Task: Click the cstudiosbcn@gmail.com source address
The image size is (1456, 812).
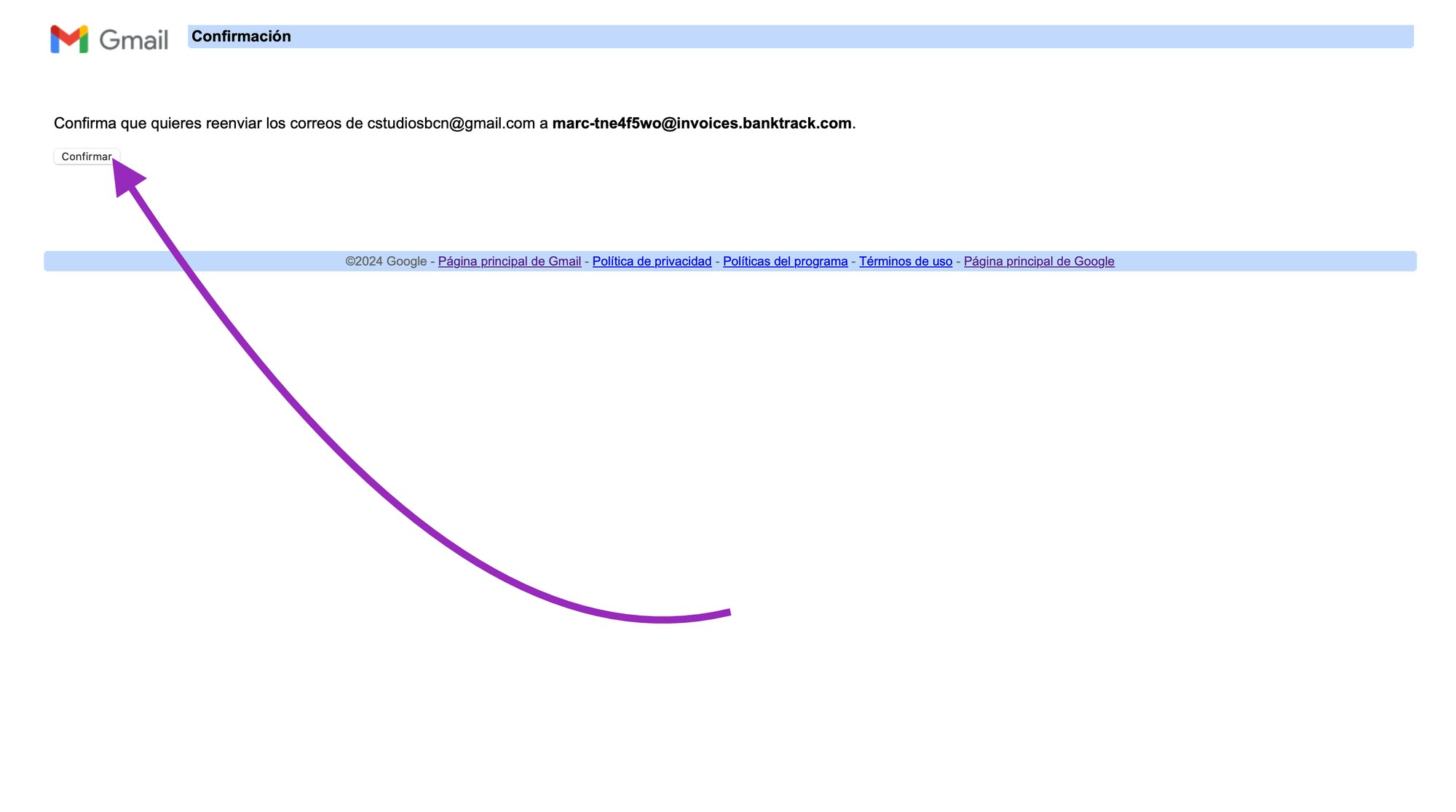Action: tap(451, 124)
